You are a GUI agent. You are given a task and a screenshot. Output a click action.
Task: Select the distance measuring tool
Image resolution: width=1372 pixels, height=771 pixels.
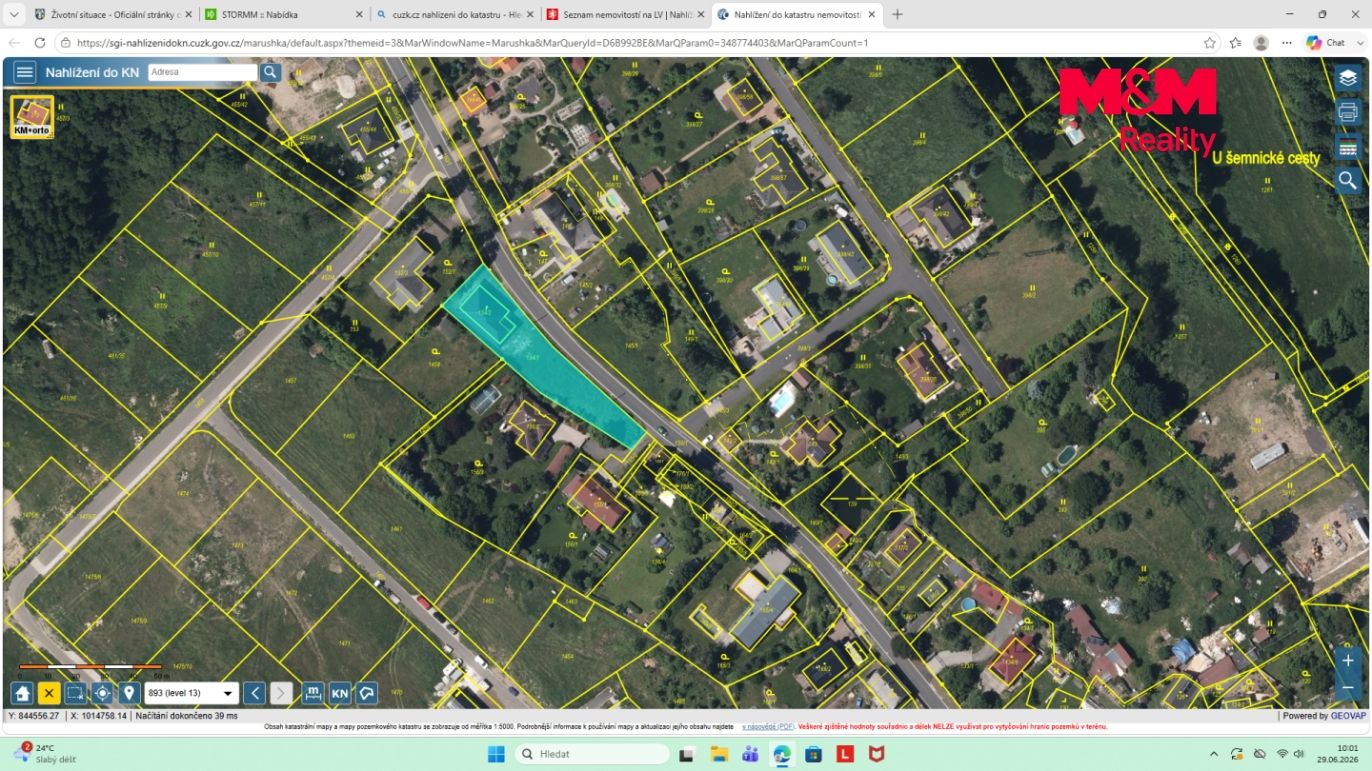(313, 693)
